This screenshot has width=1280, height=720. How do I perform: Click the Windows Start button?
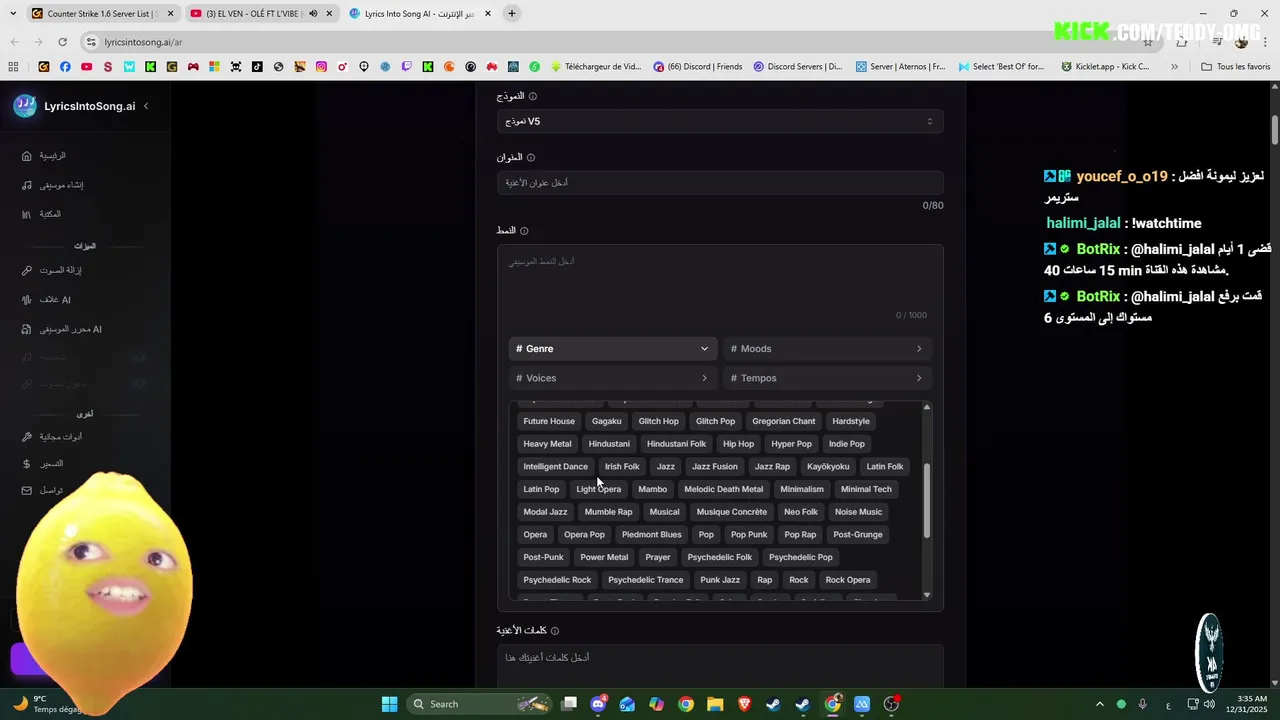coord(389,704)
